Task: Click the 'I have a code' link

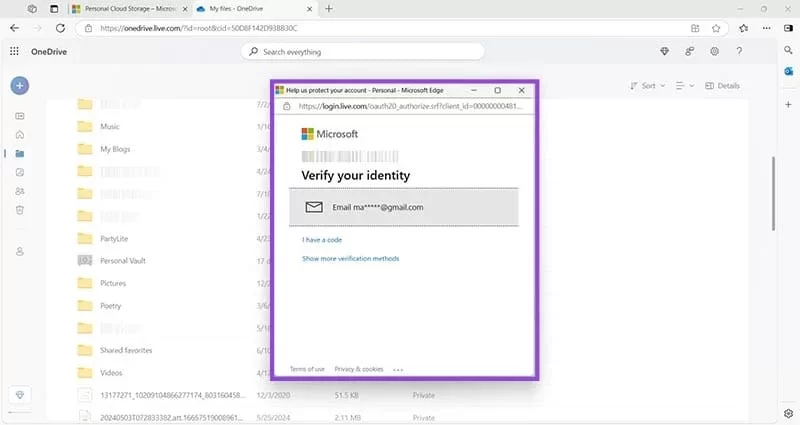Action: click(x=322, y=240)
